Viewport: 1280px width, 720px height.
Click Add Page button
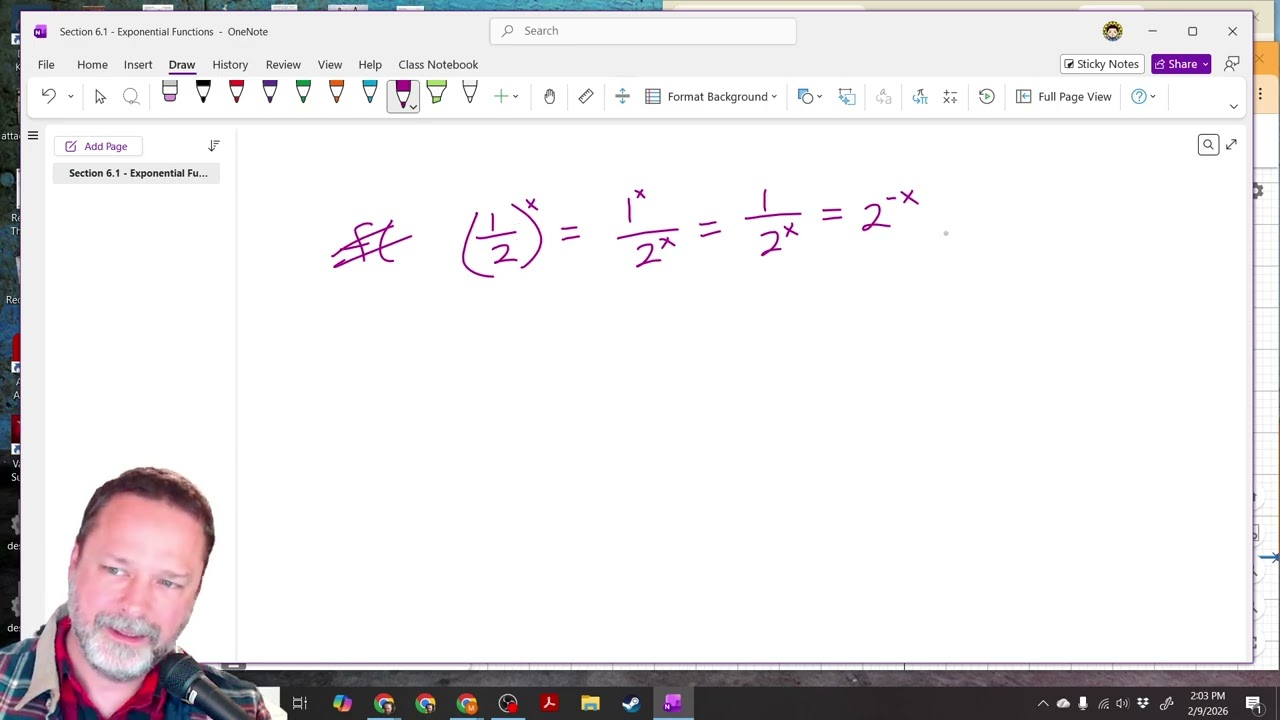click(x=96, y=146)
